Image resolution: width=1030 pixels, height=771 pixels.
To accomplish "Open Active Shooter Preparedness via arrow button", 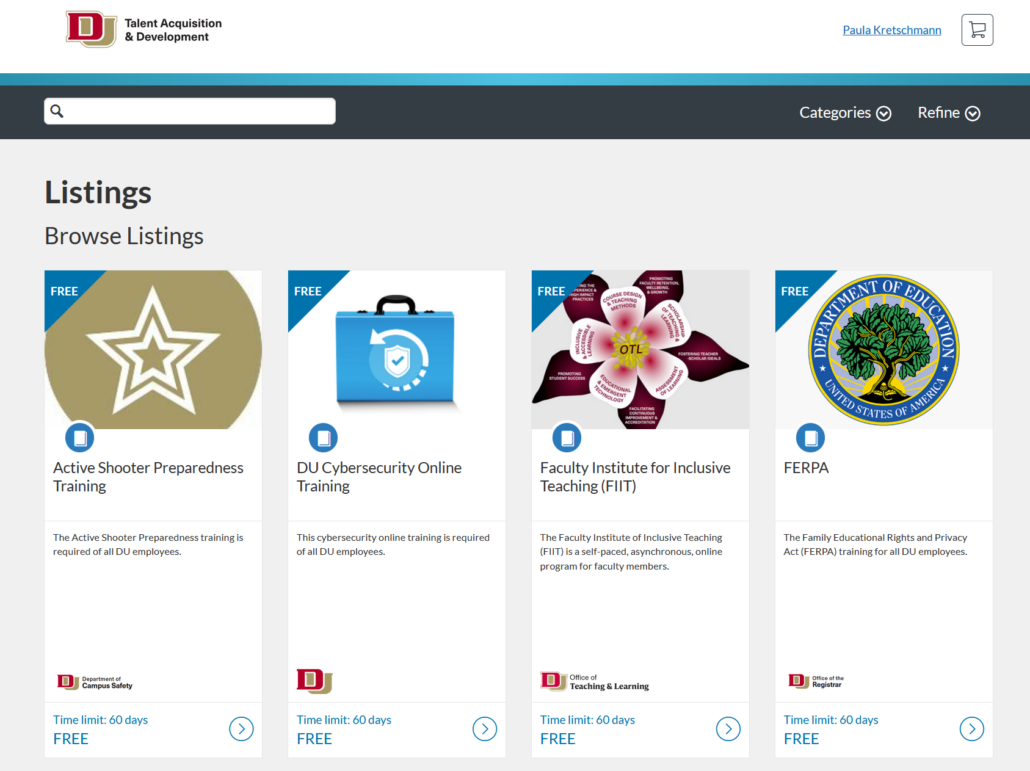I will pos(241,728).
